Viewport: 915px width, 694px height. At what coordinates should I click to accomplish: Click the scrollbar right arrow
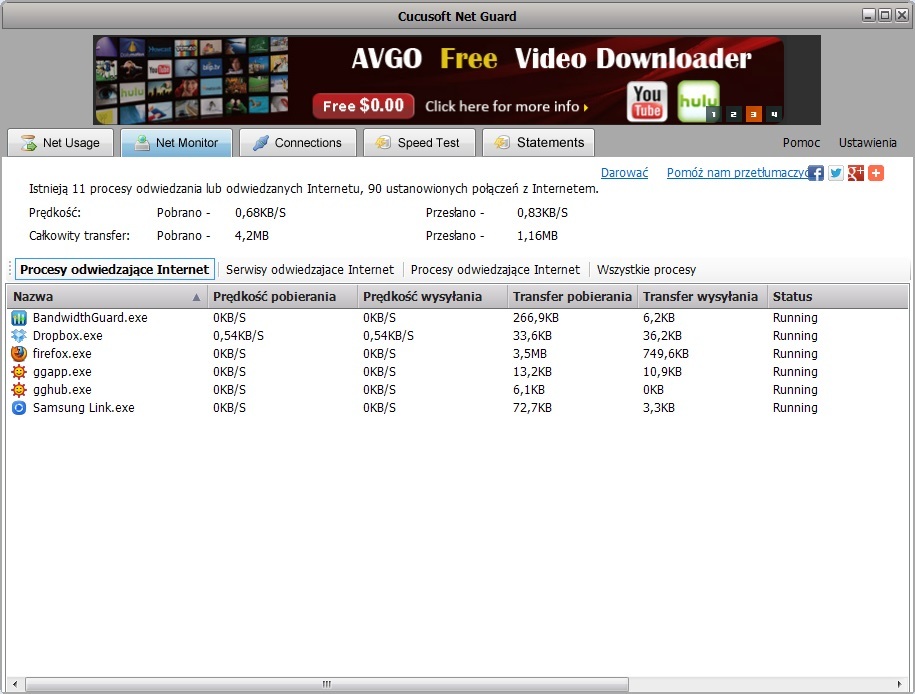pos(899,684)
